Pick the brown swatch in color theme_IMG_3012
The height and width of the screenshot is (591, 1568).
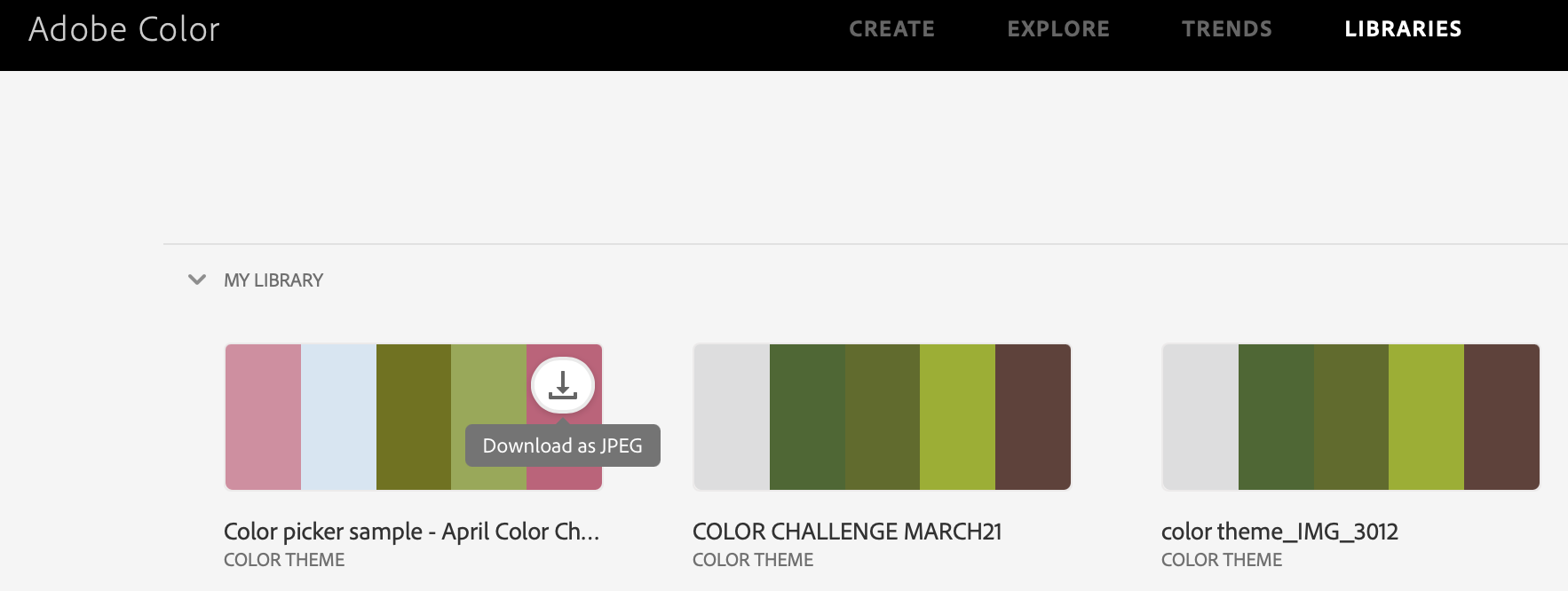(x=1501, y=417)
